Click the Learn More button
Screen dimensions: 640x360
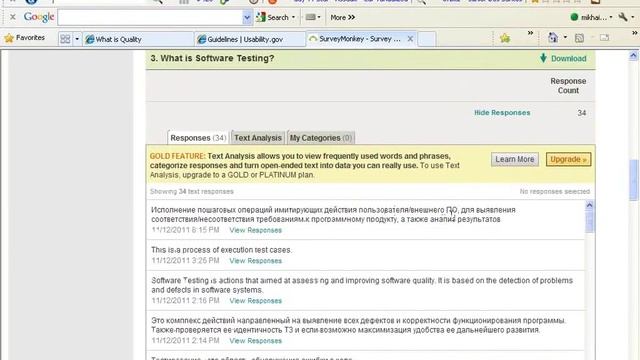(515, 159)
